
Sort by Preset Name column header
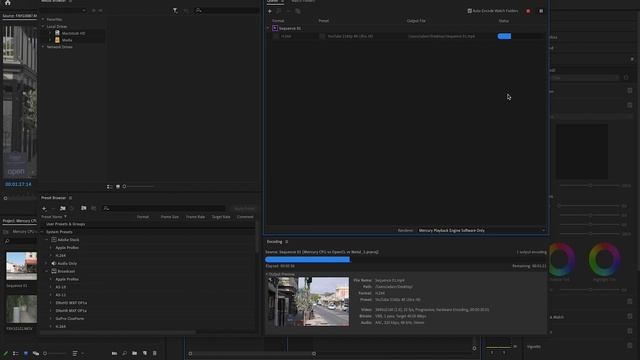53,217
